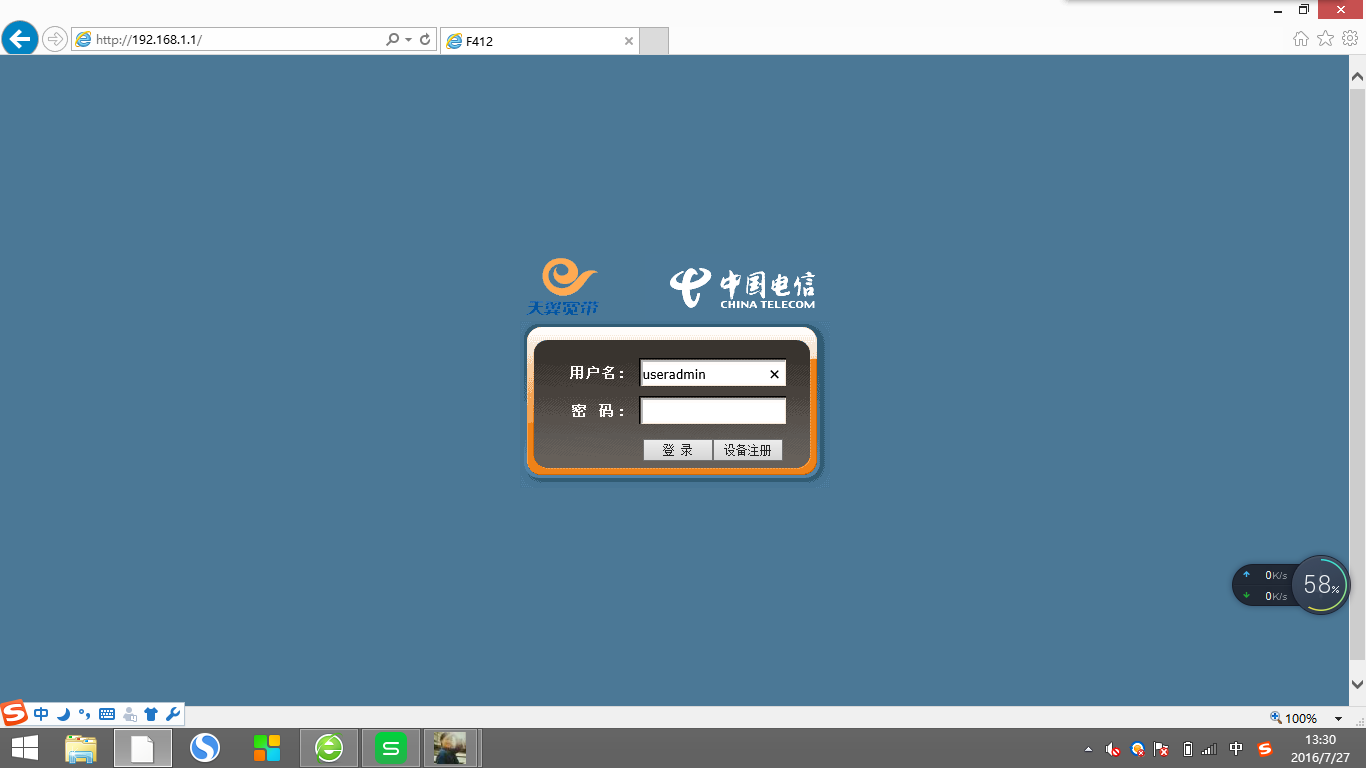
Task: Open the Windows Start button
Action: 25,748
